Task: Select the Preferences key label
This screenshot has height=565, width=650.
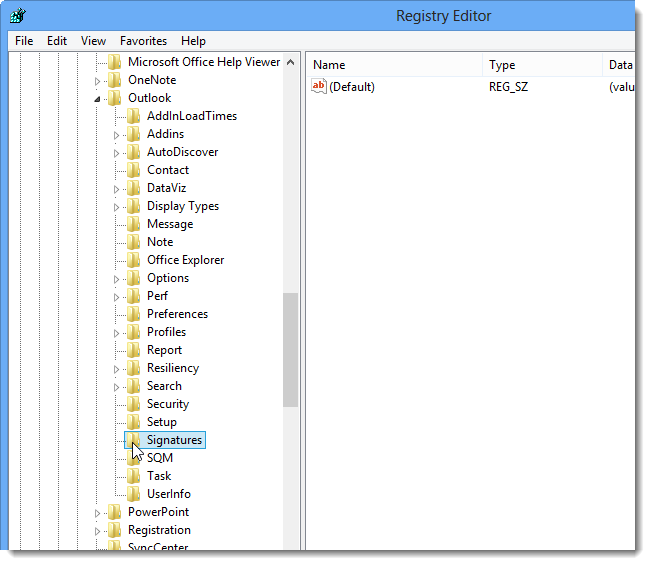Action: point(177,314)
